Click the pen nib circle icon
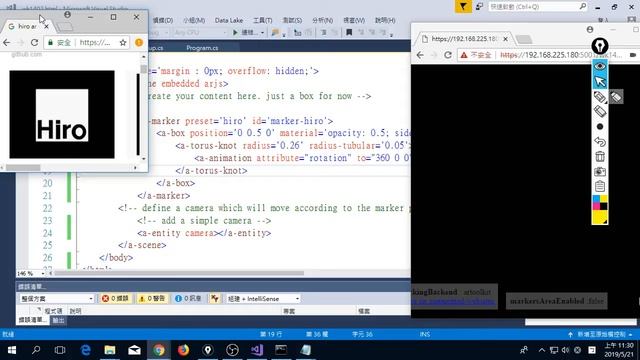 600,46
